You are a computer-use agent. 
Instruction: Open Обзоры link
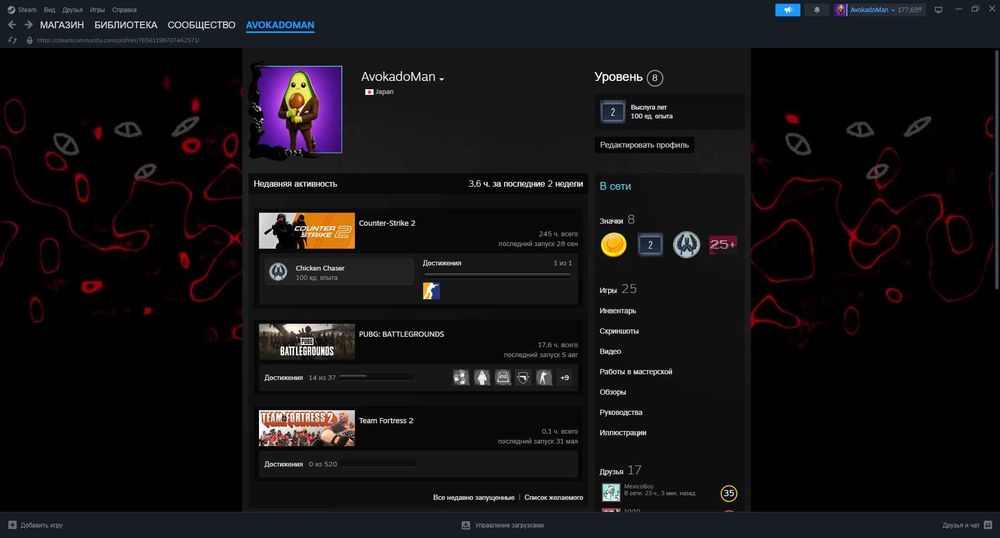(x=612, y=392)
